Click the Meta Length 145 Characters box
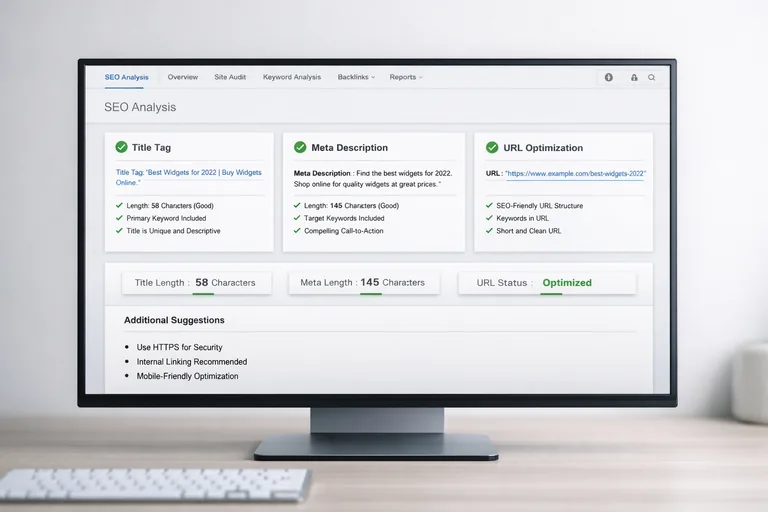 pyautogui.click(x=364, y=283)
